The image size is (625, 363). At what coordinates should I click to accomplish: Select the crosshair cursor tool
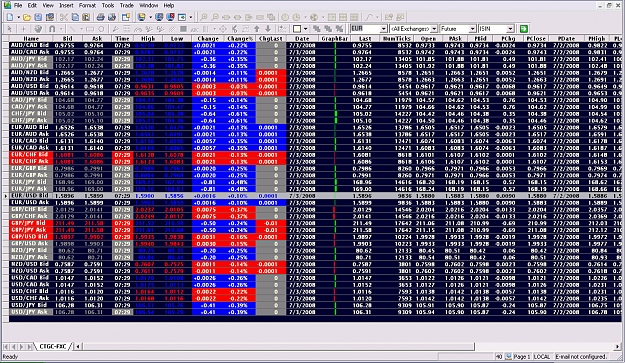pyautogui.click(x=24, y=29)
